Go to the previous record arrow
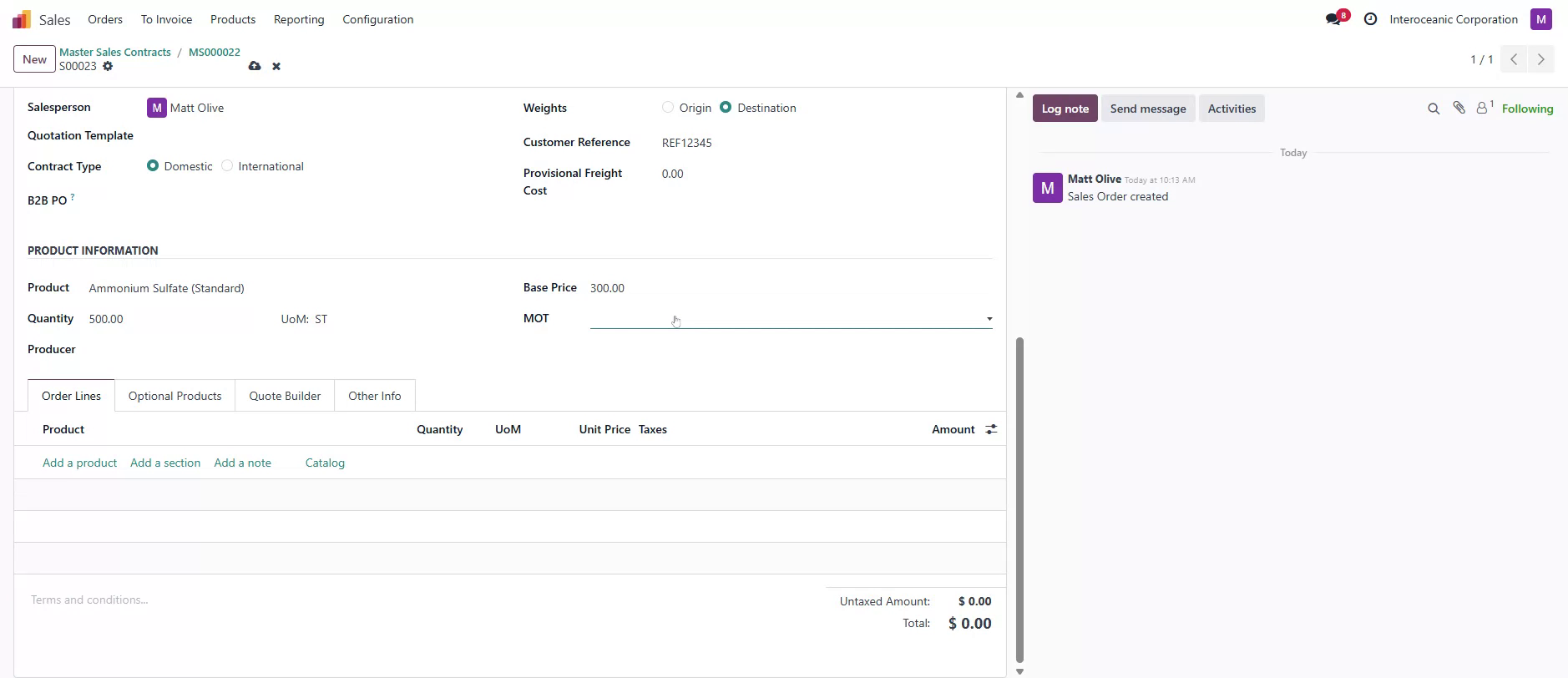Screen dimensions: 1568x678 pos(1514,59)
